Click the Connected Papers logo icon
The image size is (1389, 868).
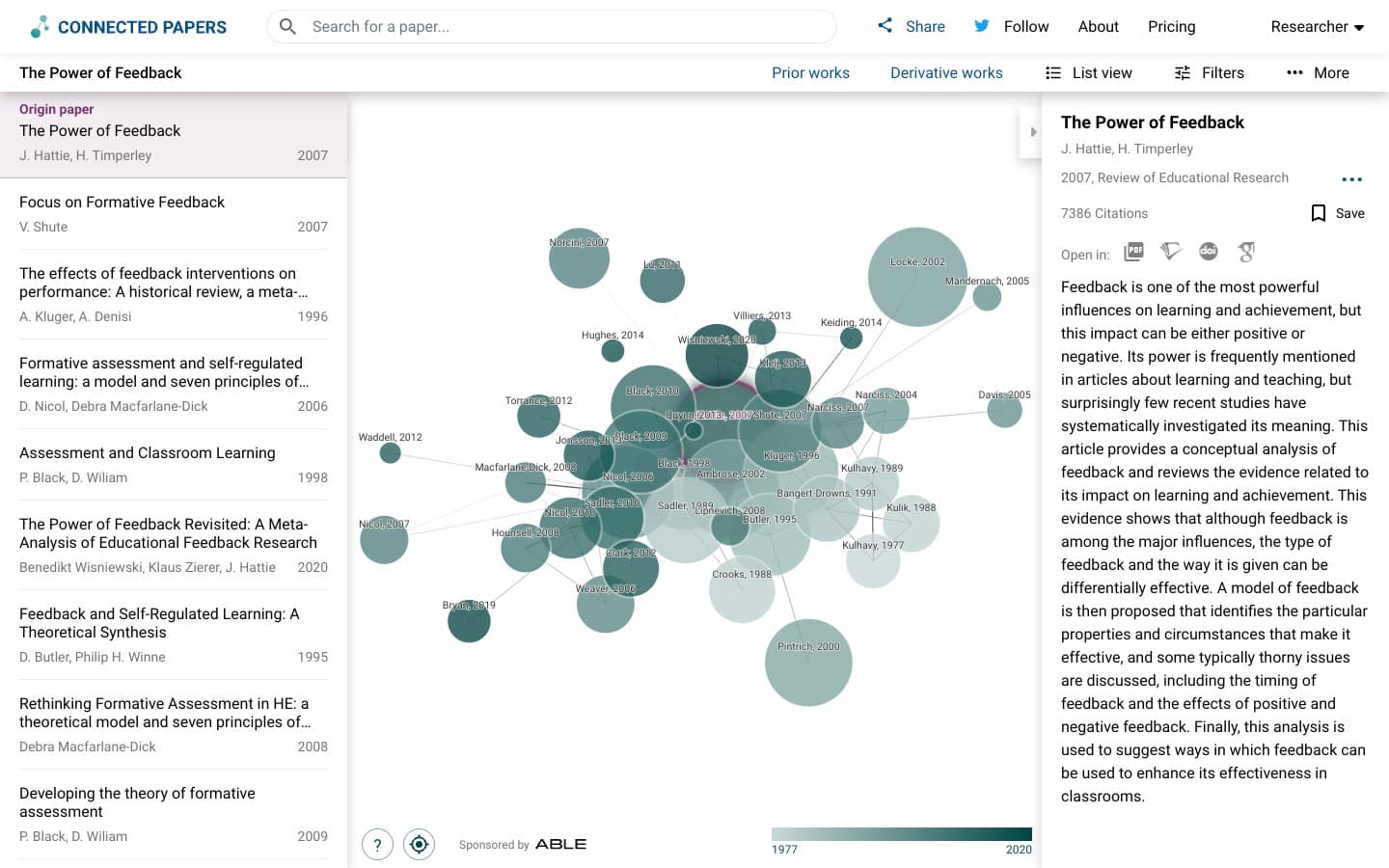pyautogui.click(x=40, y=27)
